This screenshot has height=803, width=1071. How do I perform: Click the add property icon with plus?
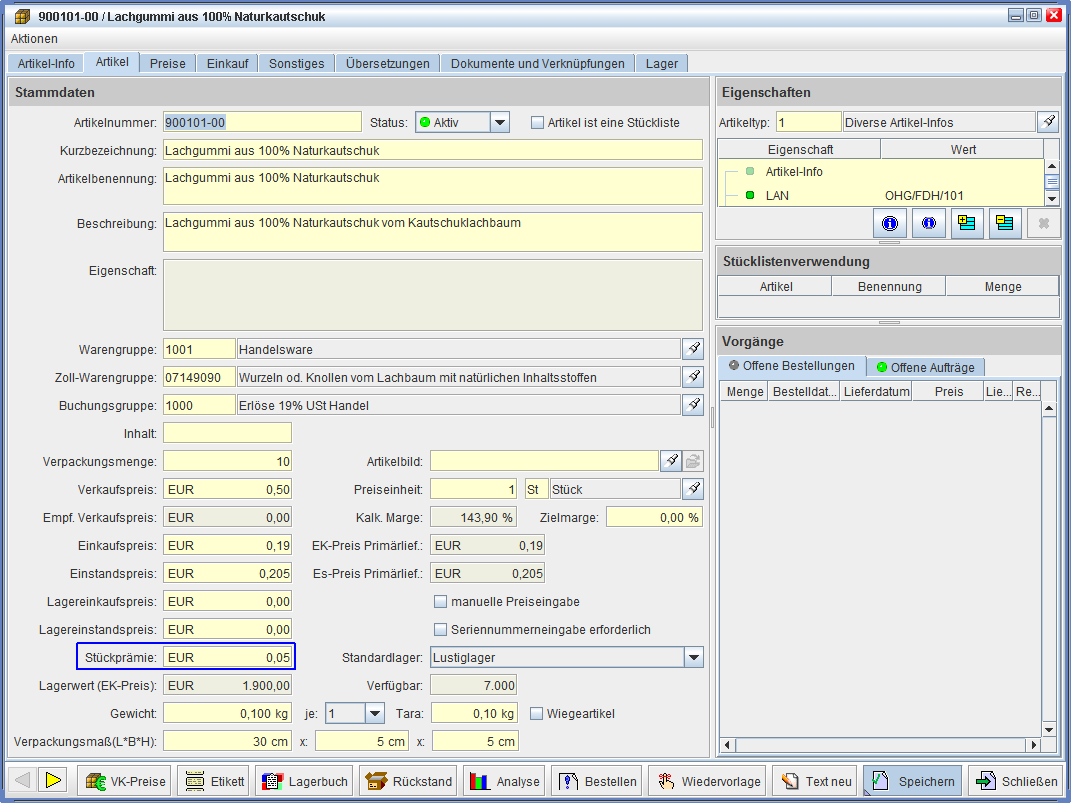tap(966, 223)
